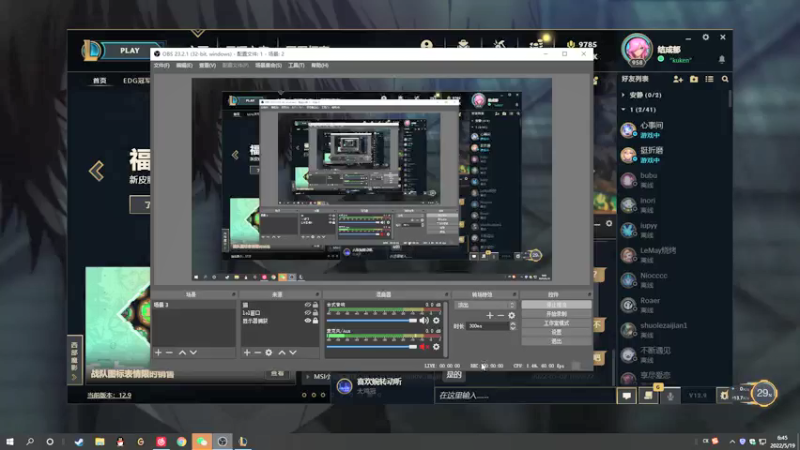The image size is (800, 450).
Task: Open the Windows Start menu
Action: (10, 441)
